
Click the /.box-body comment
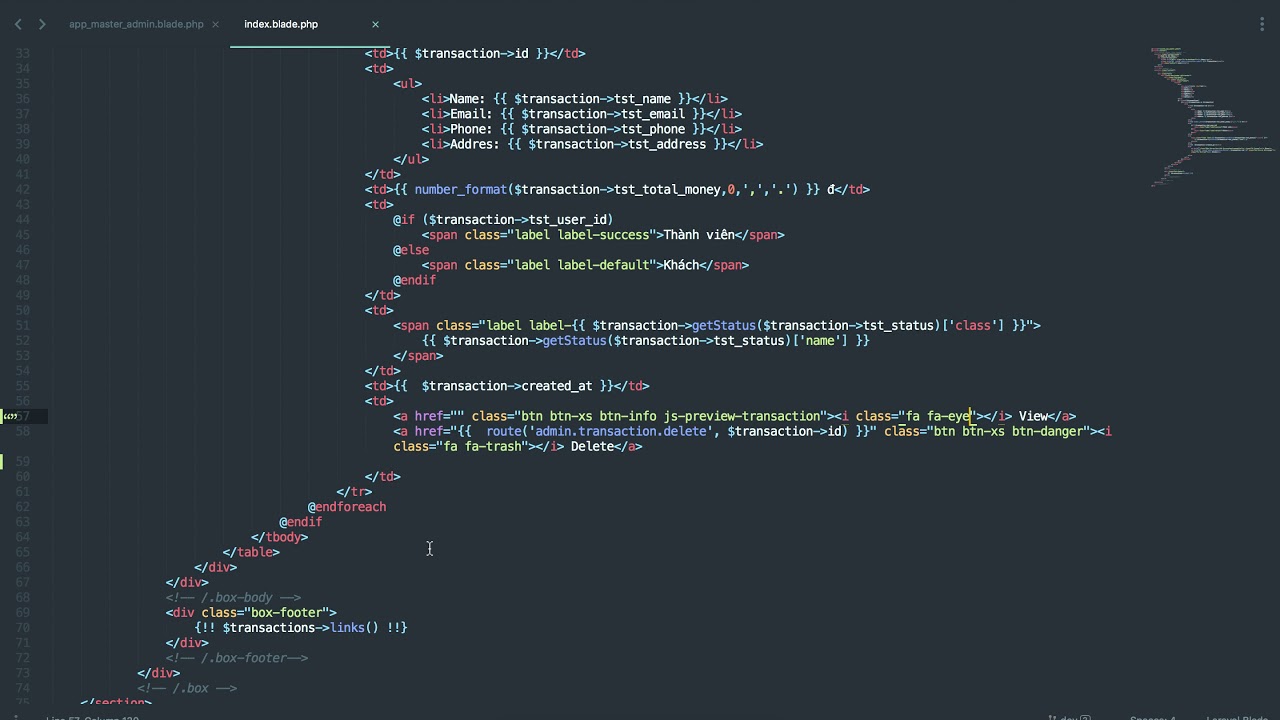[233, 597]
